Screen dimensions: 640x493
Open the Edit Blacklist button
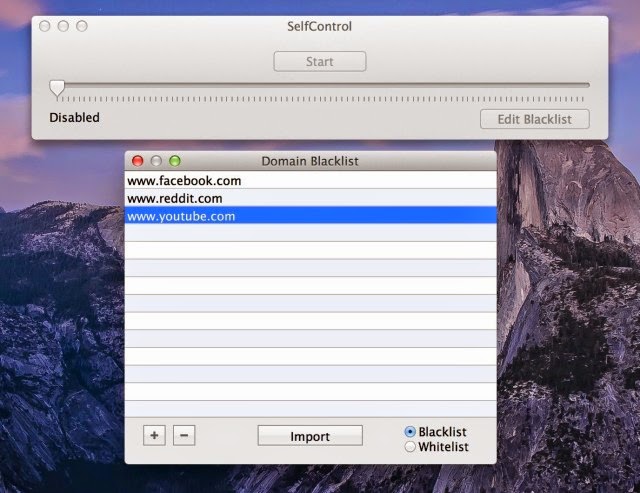click(534, 119)
